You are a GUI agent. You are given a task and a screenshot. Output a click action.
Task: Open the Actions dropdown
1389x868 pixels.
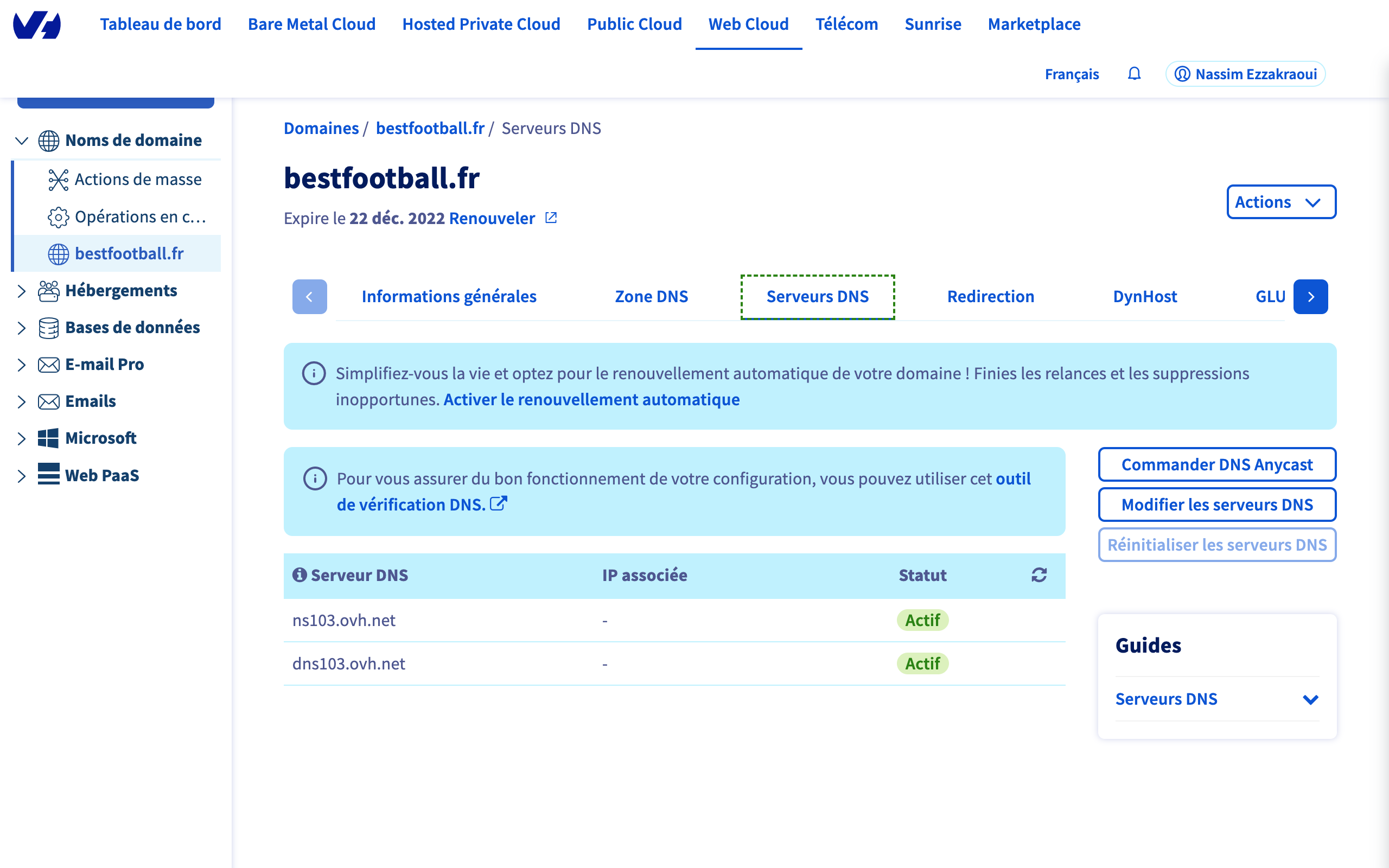[x=1280, y=202]
